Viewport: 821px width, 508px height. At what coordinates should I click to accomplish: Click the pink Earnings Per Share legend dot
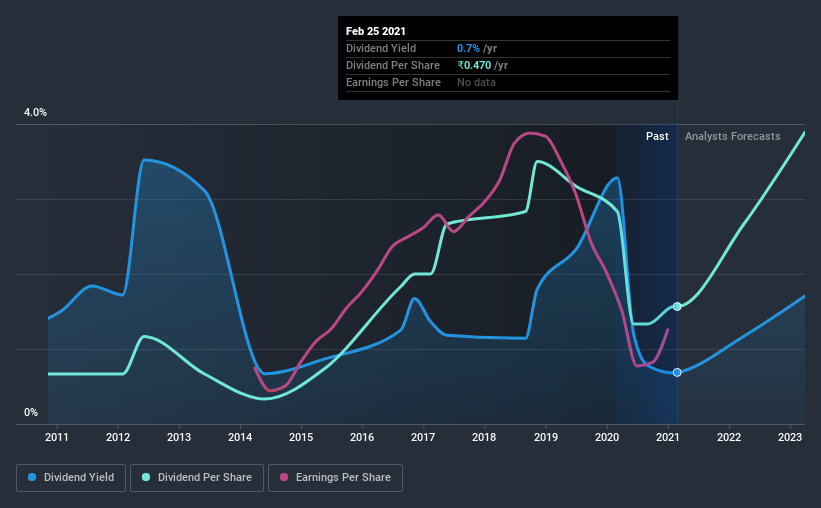pos(284,477)
